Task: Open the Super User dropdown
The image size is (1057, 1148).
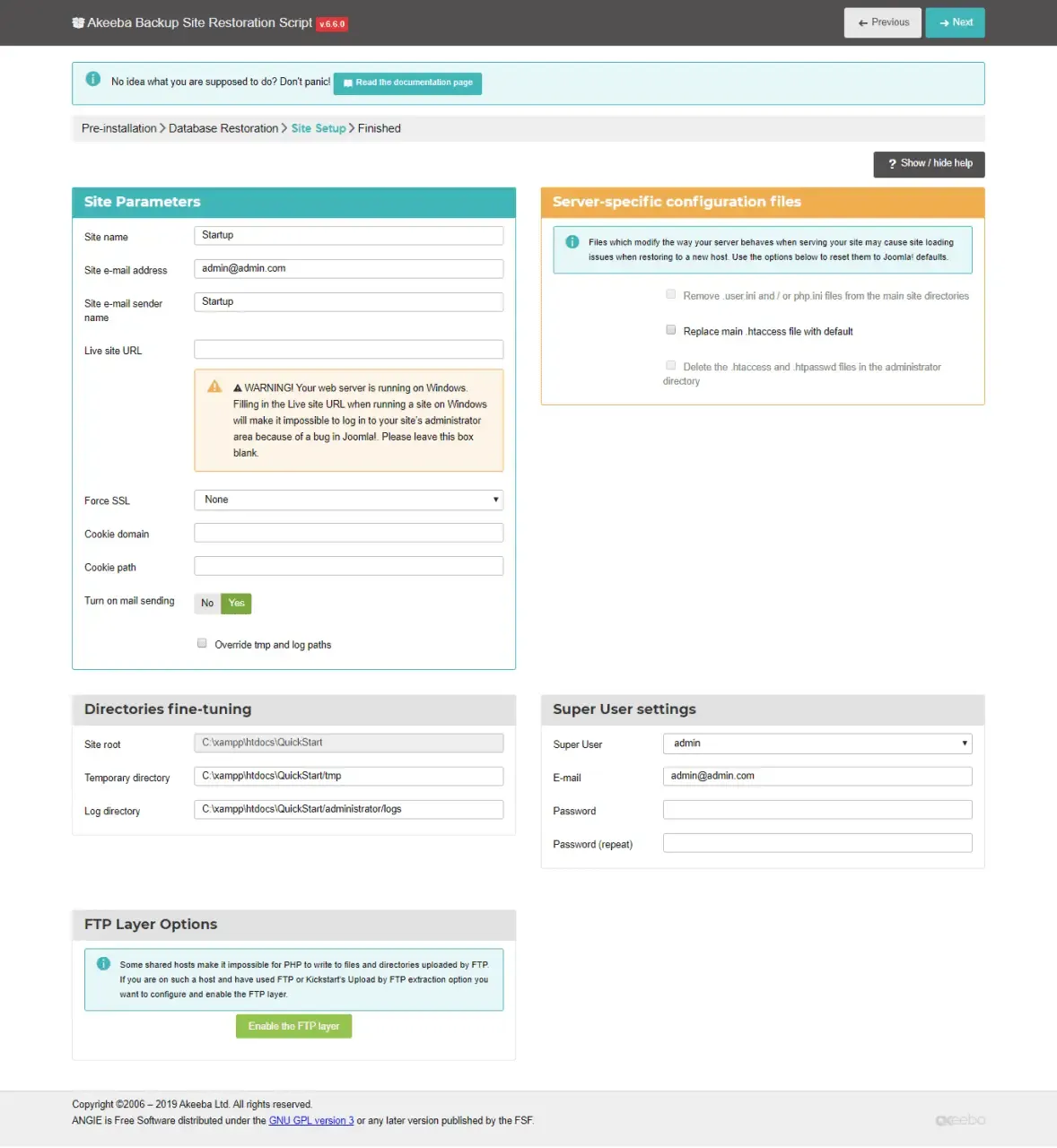Action: [x=817, y=744]
